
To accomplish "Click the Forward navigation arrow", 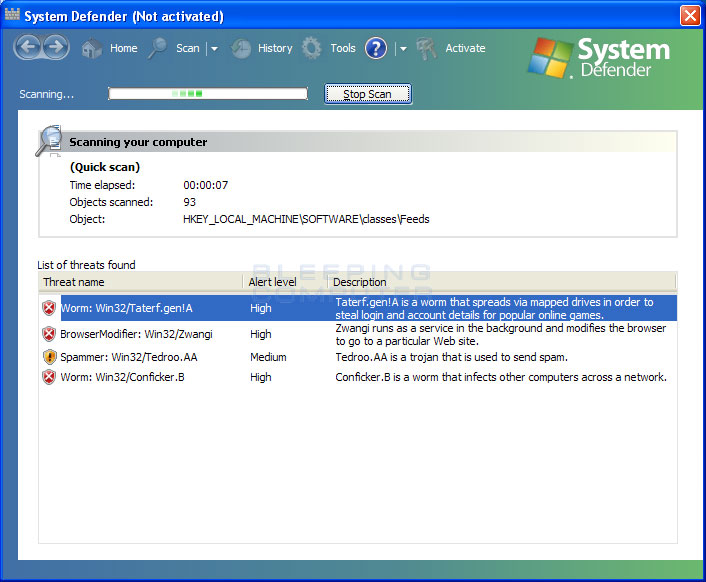I will pos(56,47).
